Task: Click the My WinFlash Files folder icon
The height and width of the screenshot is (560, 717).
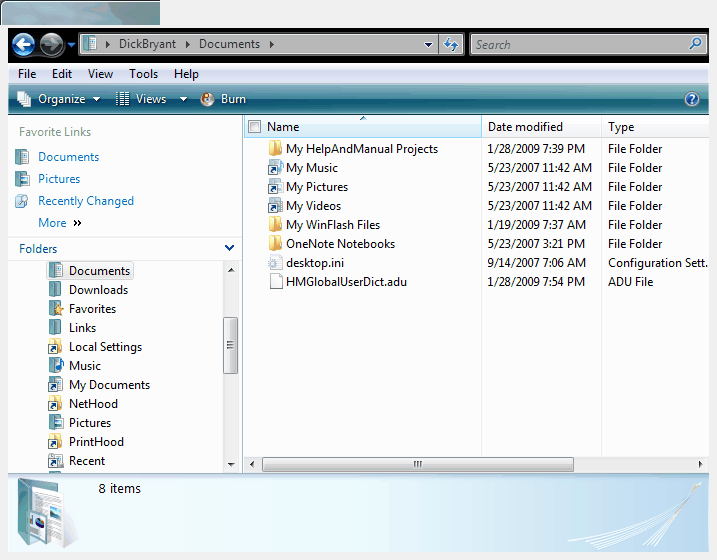Action: pos(275,225)
